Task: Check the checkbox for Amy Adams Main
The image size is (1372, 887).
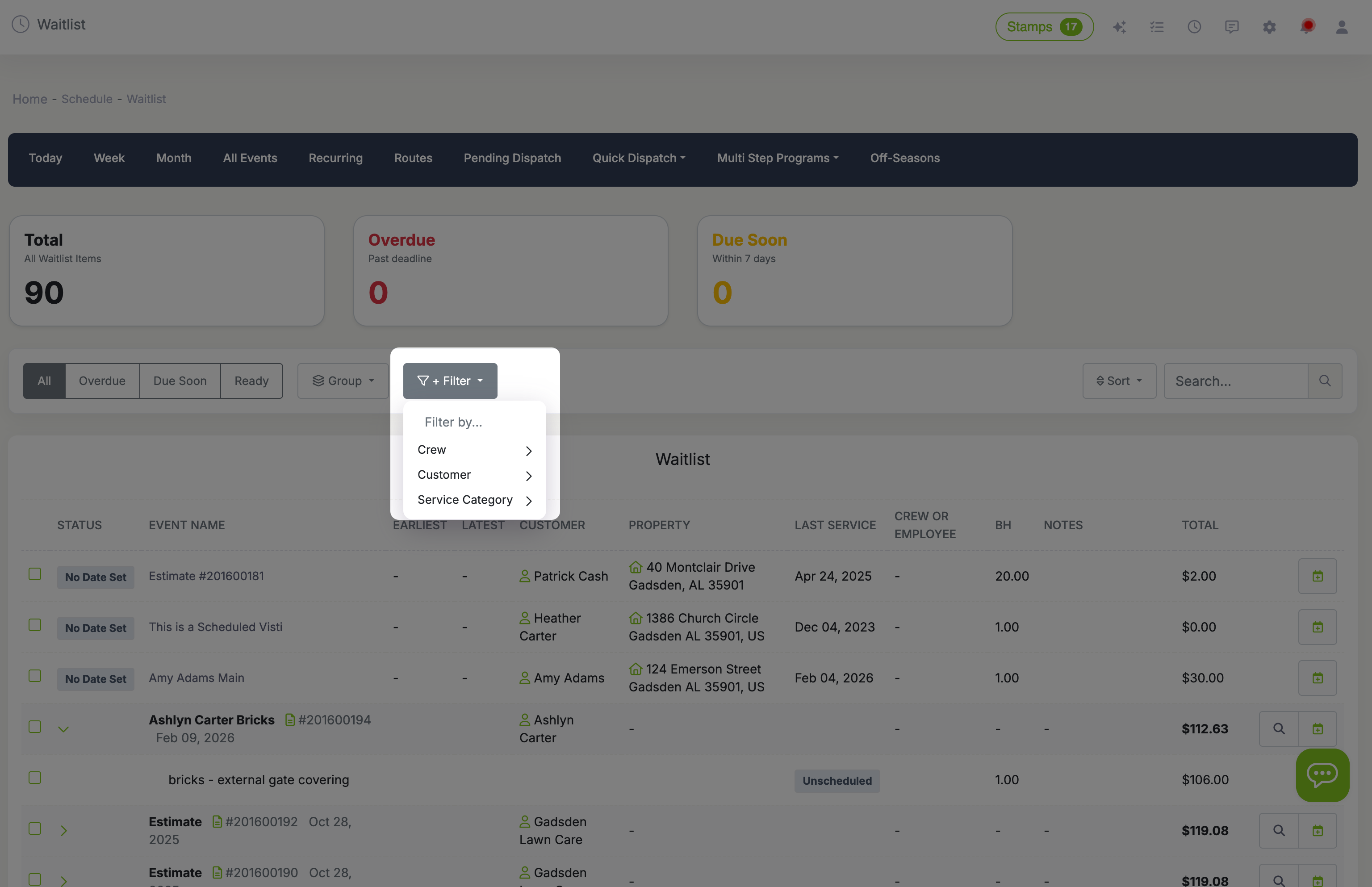Action: 34,675
